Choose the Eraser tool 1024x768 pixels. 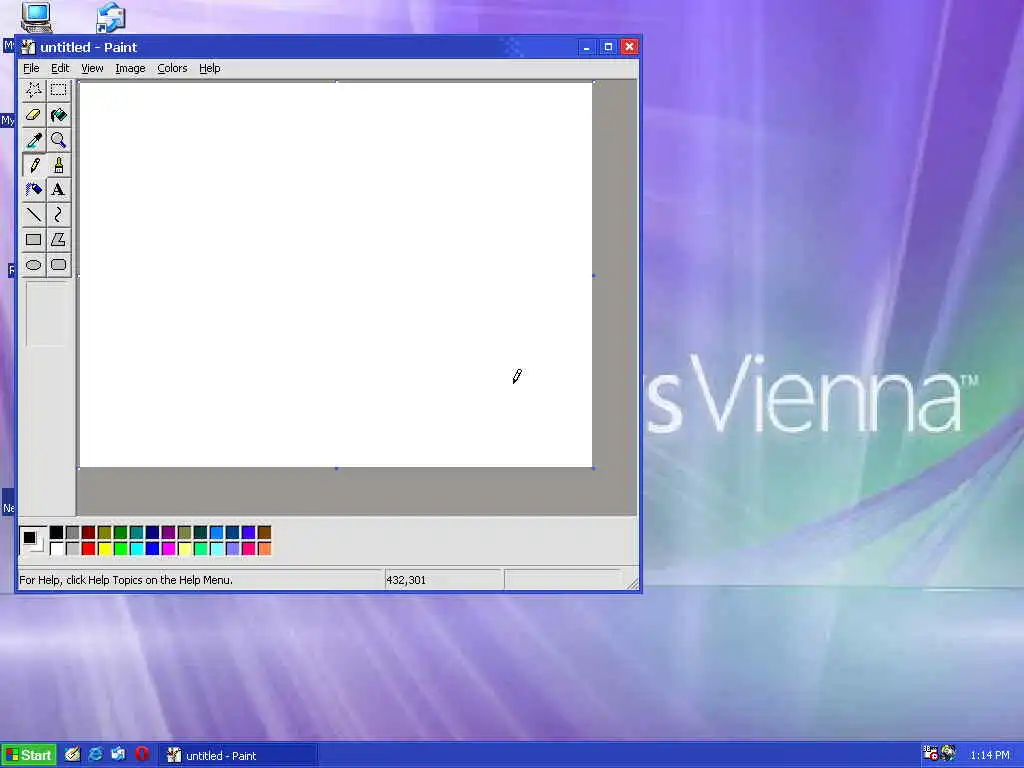point(33,115)
